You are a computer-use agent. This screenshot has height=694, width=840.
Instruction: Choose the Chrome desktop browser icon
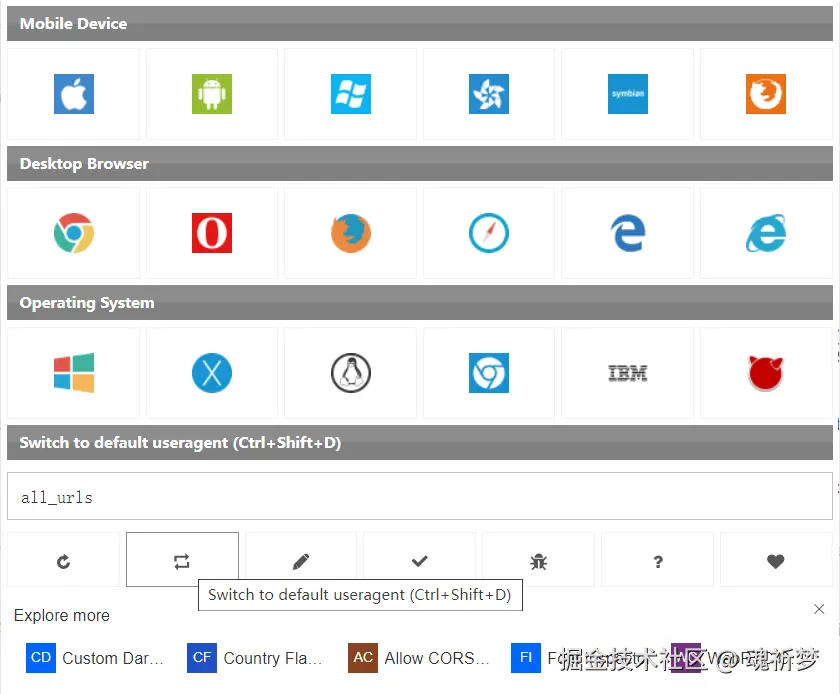click(x=73, y=234)
